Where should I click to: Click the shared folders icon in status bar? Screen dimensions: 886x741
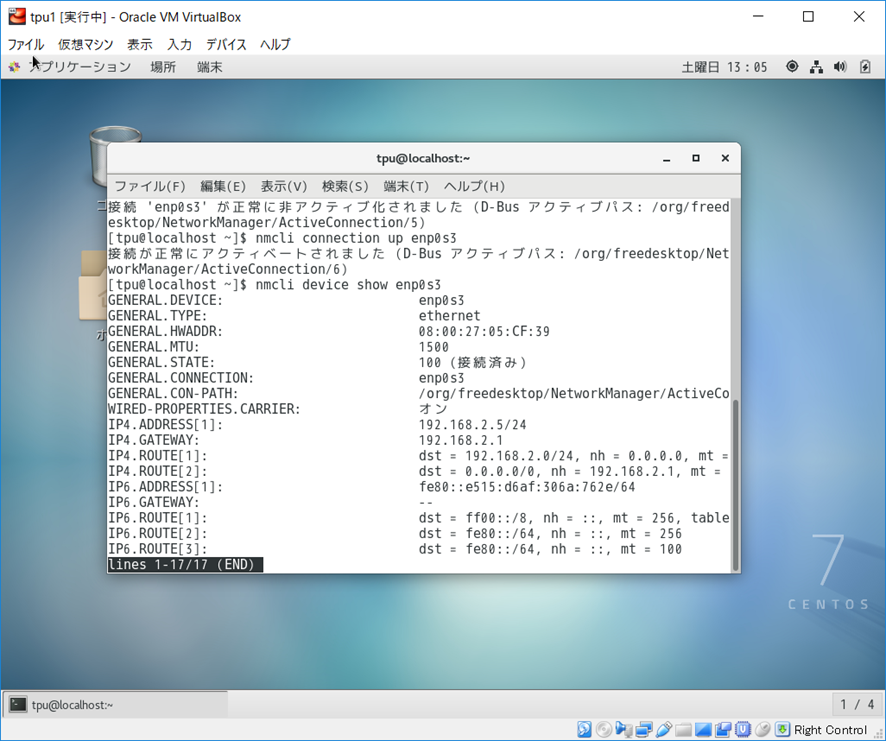(x=683, y=730)
